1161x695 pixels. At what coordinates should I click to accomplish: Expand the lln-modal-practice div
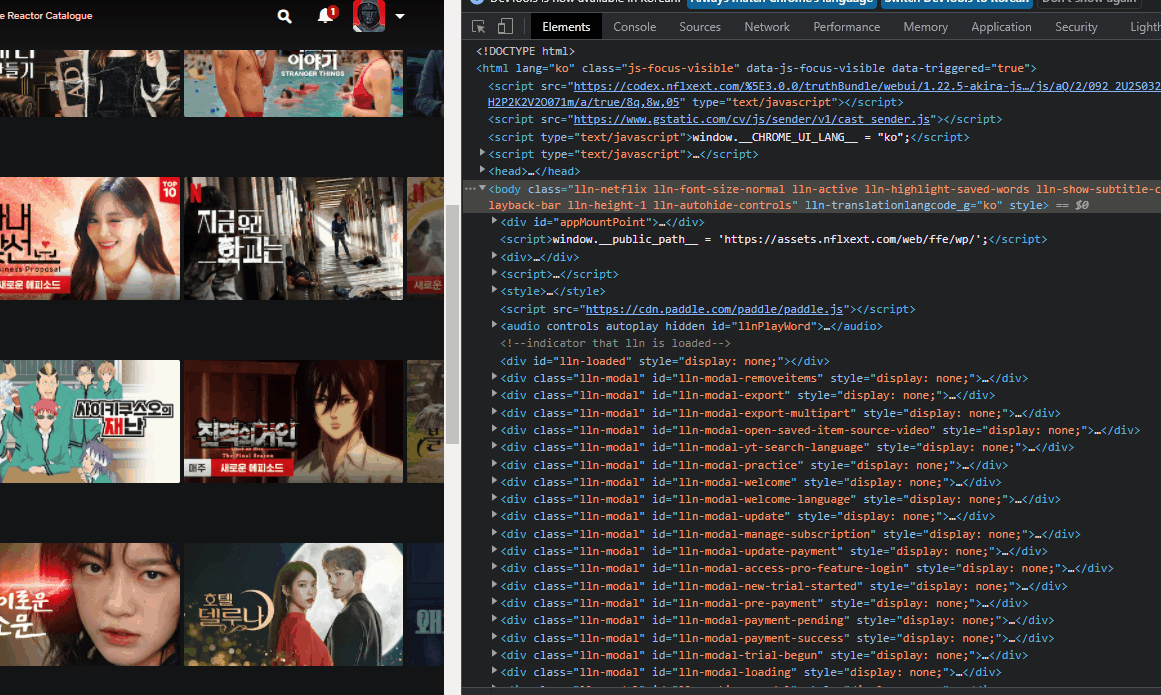pyautogui.click(x=494, y=463)
